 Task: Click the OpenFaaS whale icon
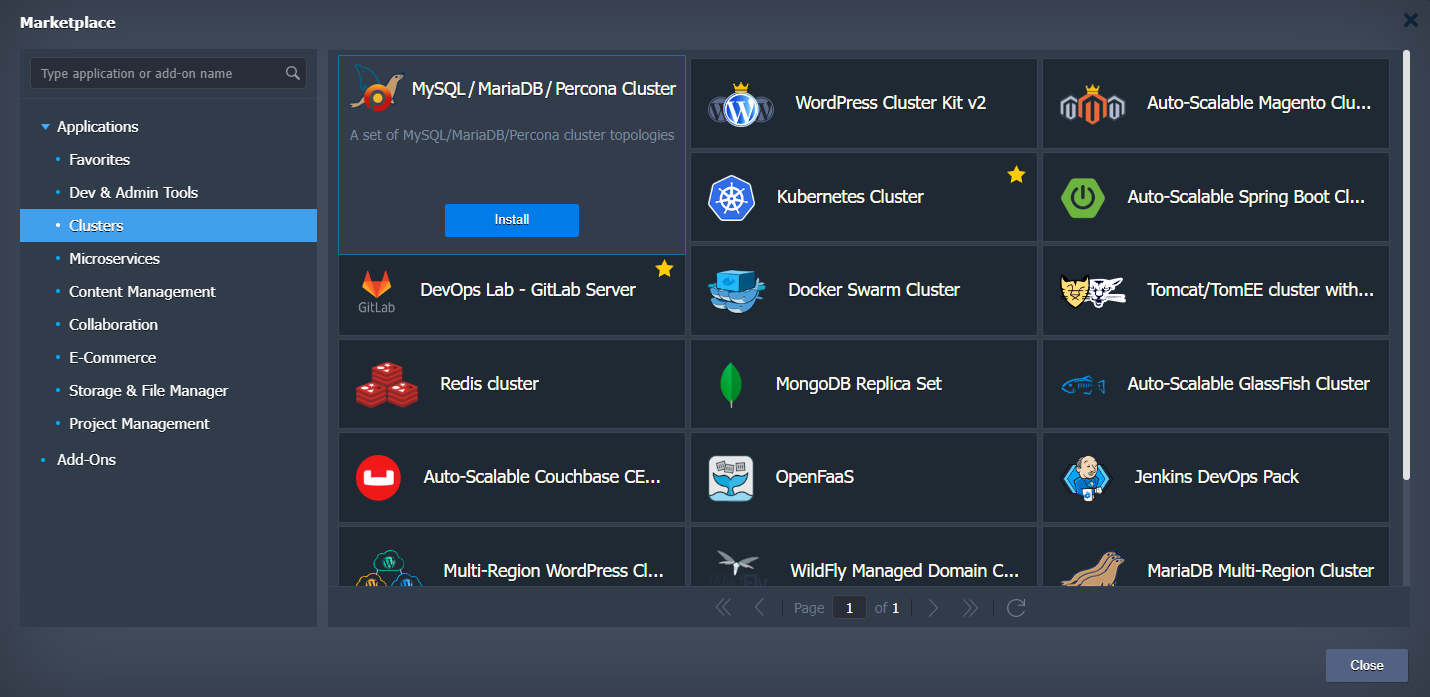coord(731,478)
